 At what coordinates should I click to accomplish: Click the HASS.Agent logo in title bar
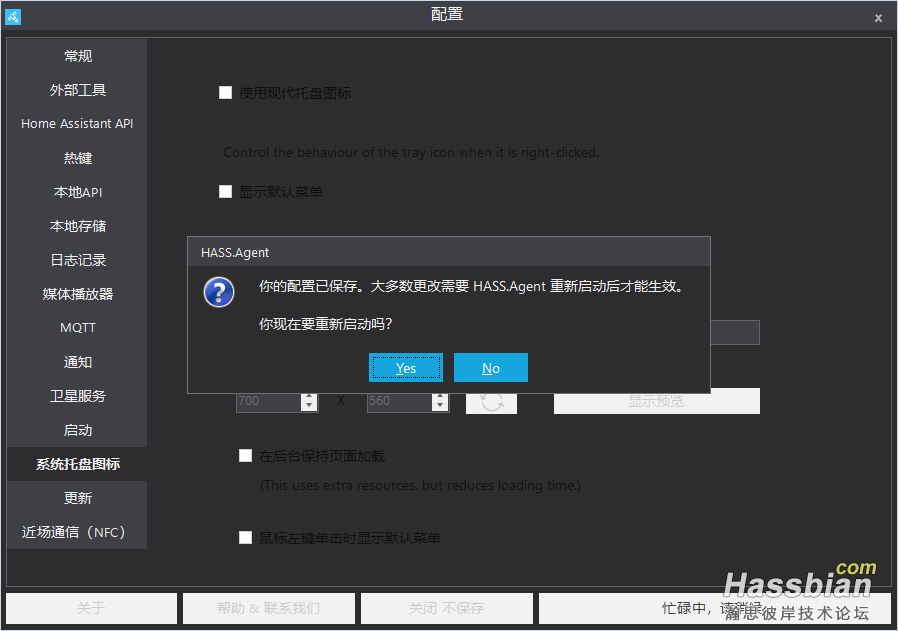pos(13,17)
